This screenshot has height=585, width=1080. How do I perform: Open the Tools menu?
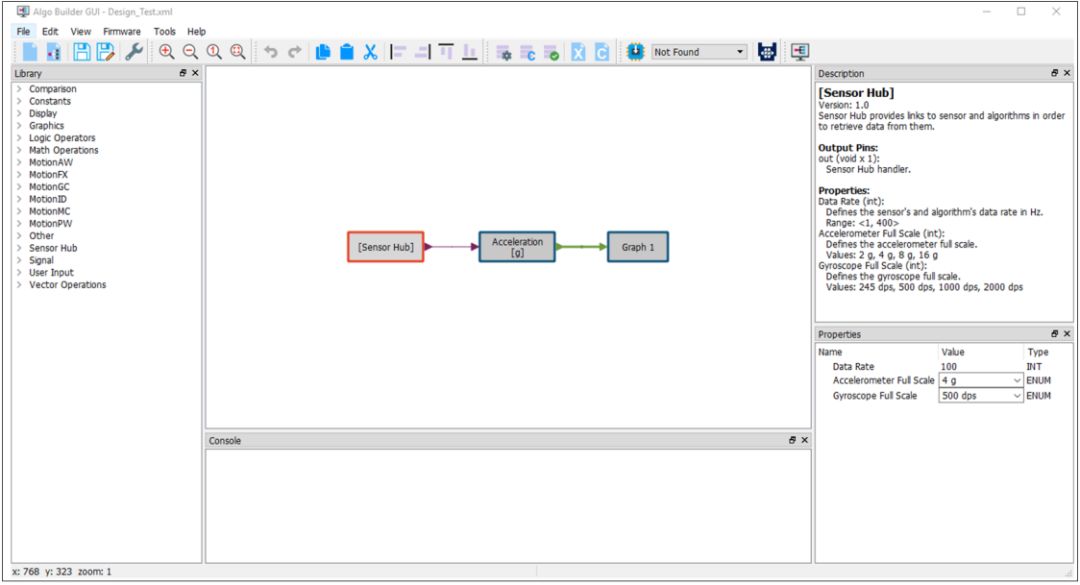[x=165, y=32]
